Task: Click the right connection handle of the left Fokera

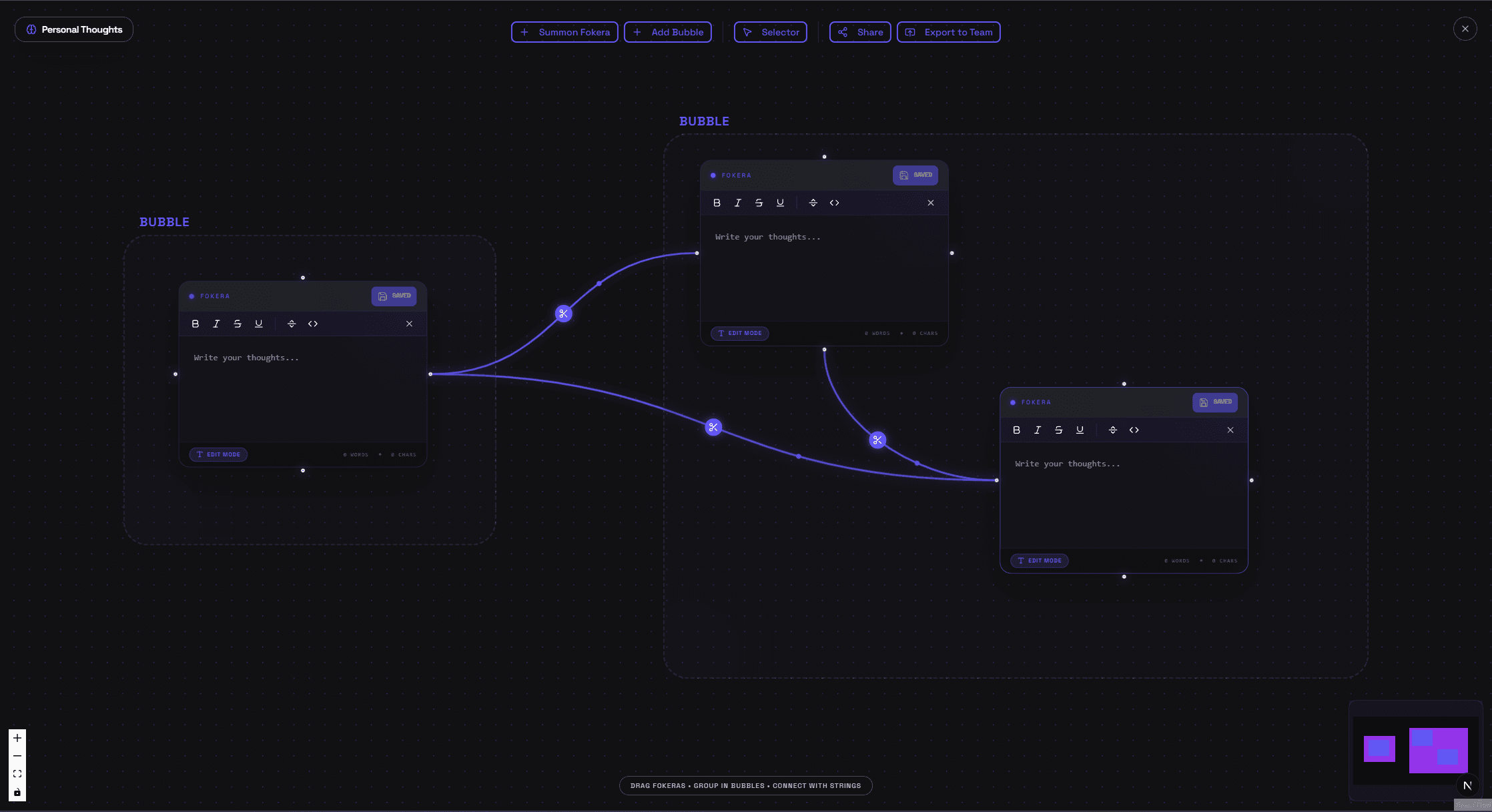Action: click(x=430, y=374)
